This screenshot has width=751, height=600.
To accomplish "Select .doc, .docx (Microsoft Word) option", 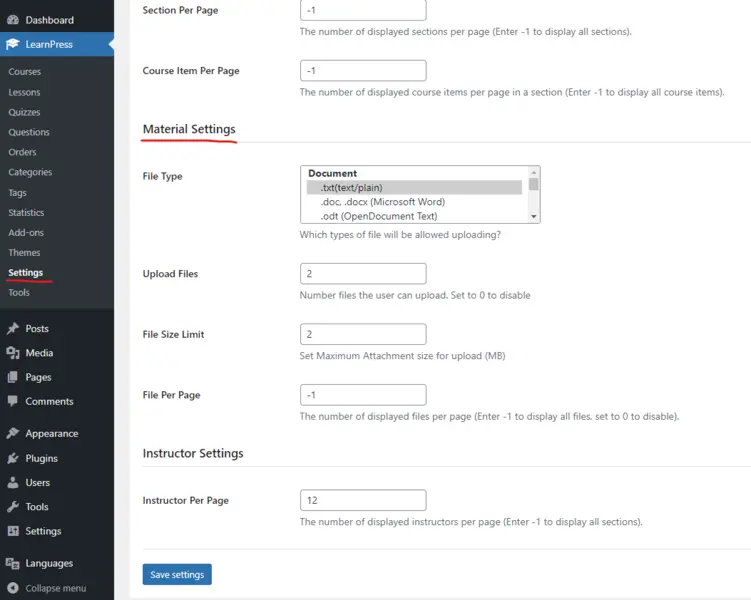I will (414, 202).
